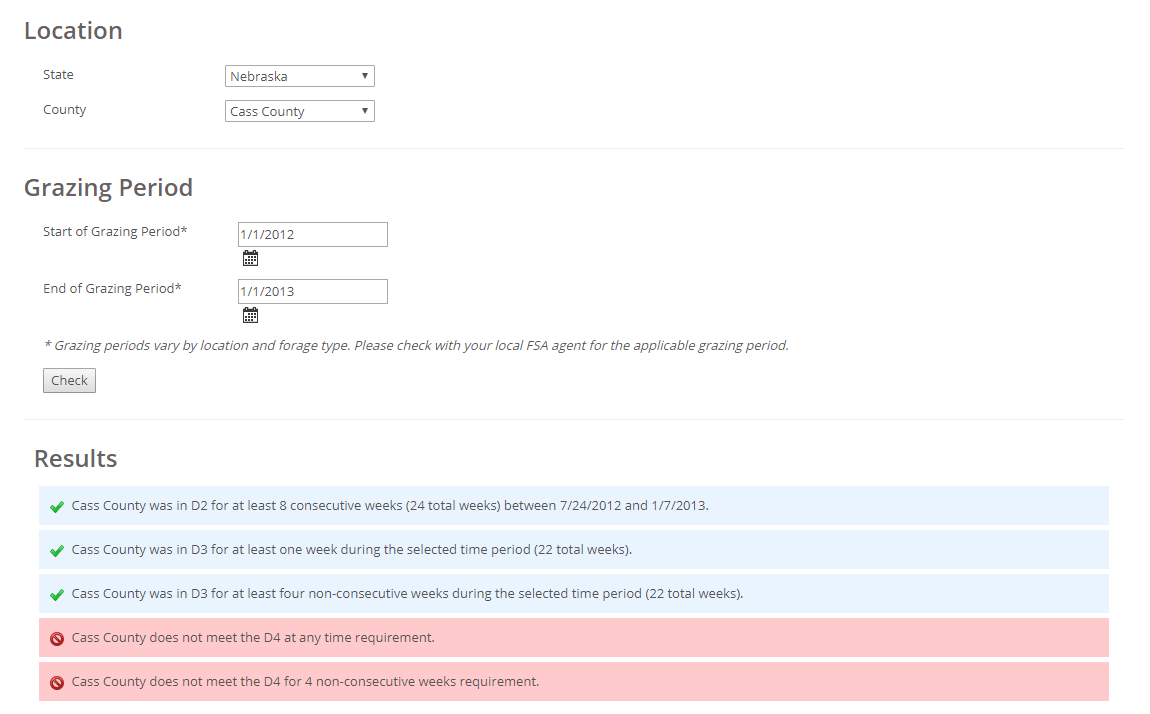
Task: Click inside the End of Grazing Period date field
Action: pos(312,290)
